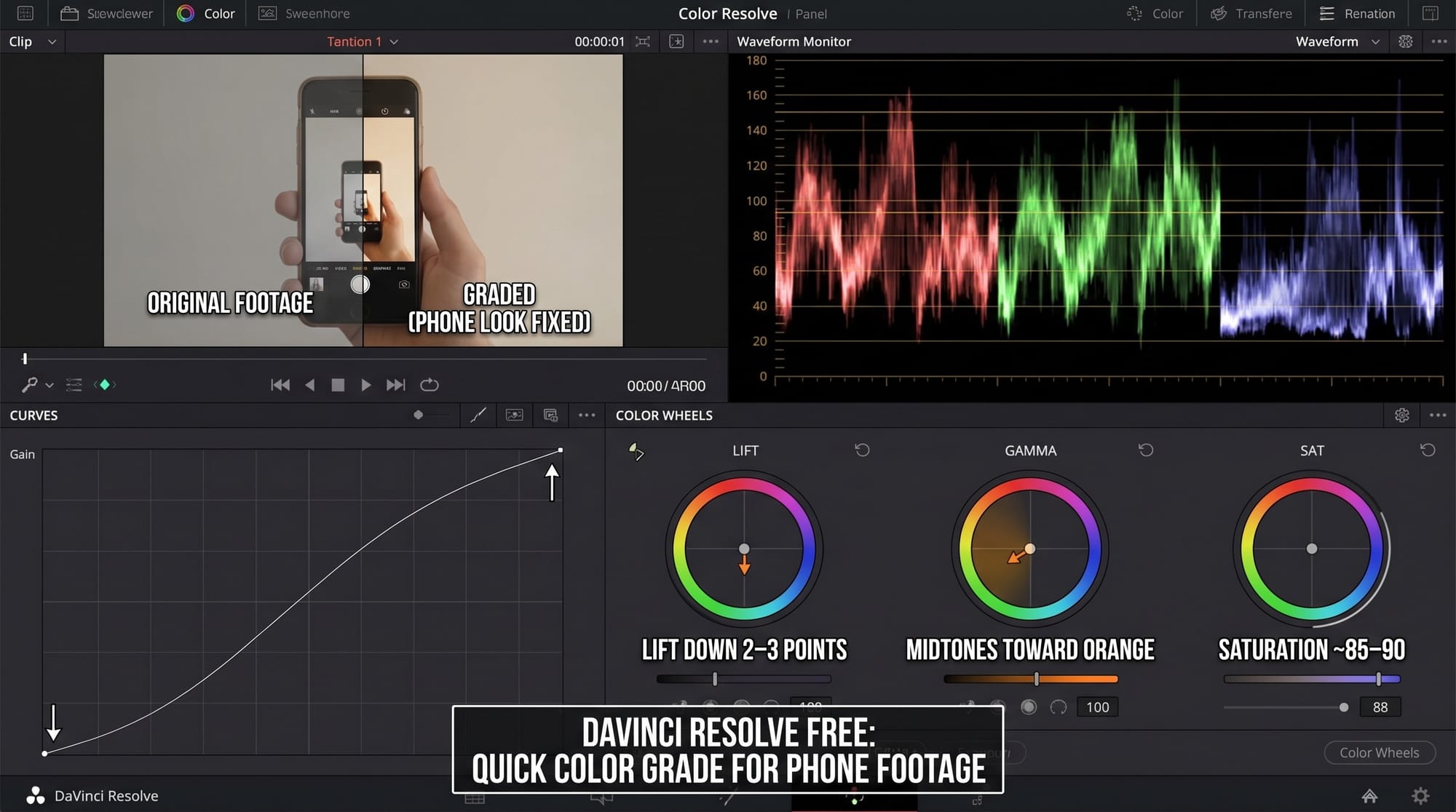Click the saturation slider handle near 88
Screen dimensions: 1456x812
pos(1344,707)
